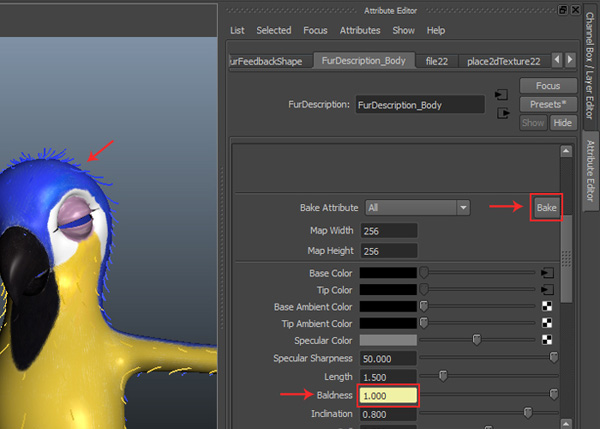Open Channel Box / Layer Editor side tab
This screenshot has width=600, height=429.
[x=590, y=65]
